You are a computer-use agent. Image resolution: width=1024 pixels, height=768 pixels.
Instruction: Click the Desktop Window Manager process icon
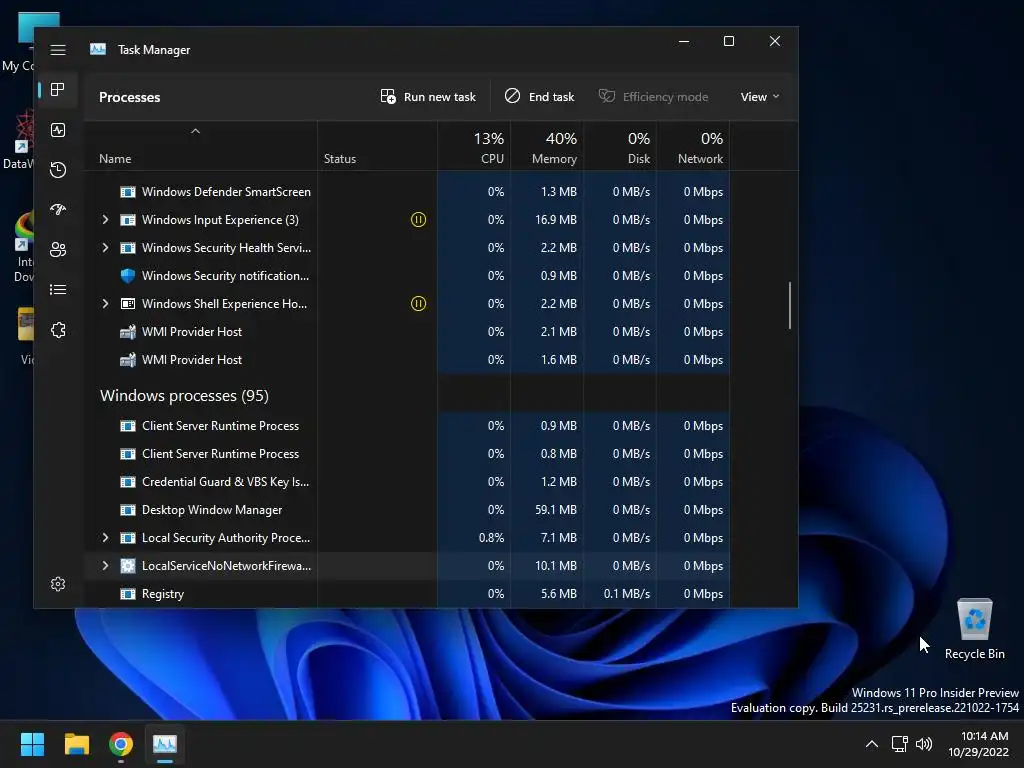(128, 509)
